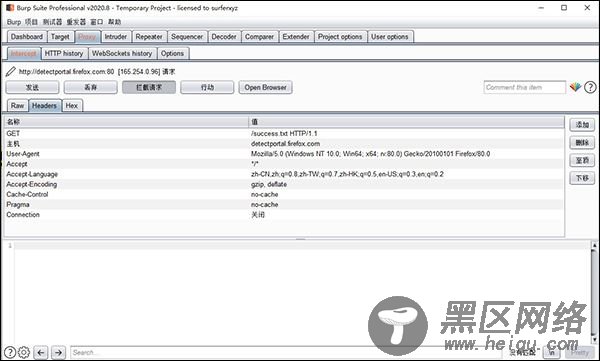Image resolution: width=600 pixels, height=361 pixels.
Task: Open the HTTP history sub-tab
Action: click(x=64, y=53)
